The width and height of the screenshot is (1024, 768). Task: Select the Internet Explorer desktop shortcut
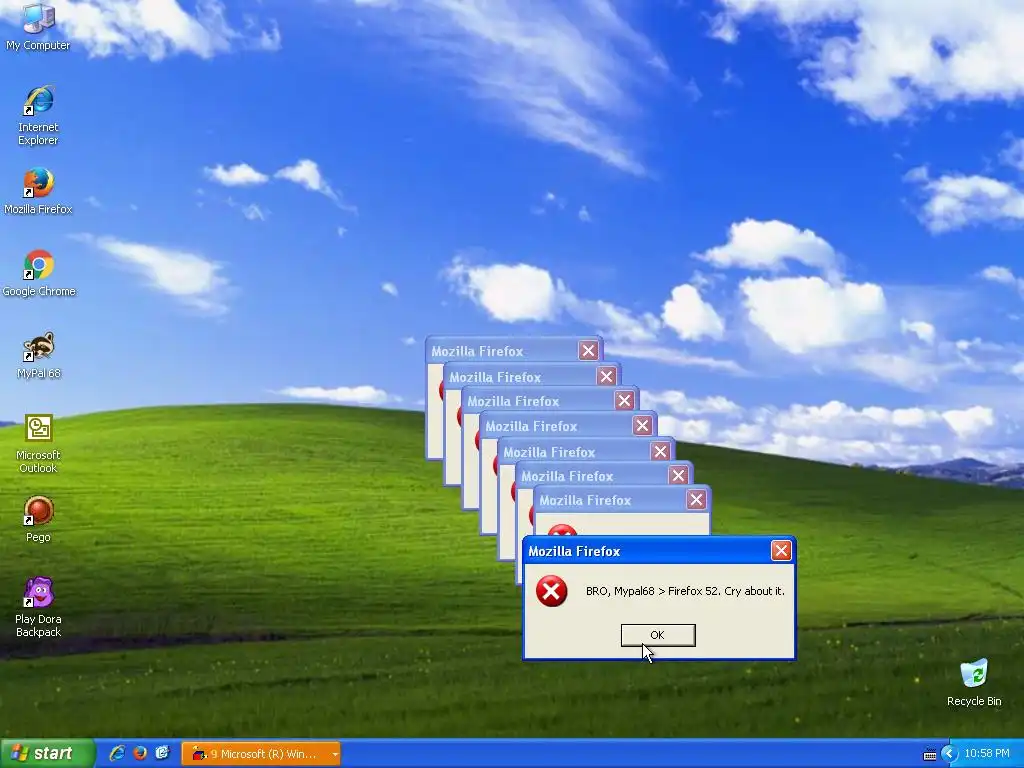pyautogui.click(x=38, y=115)
